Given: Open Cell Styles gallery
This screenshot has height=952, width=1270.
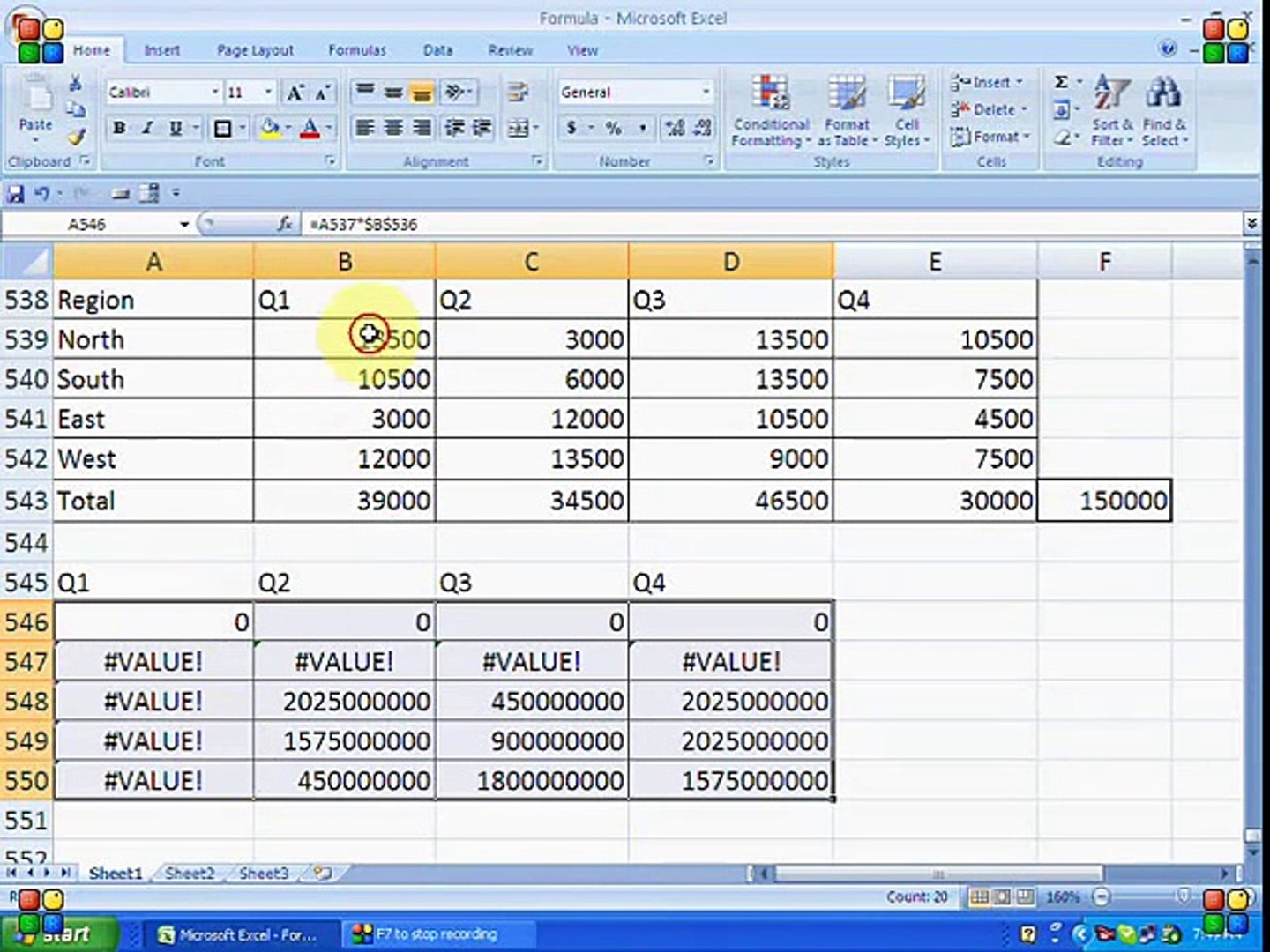Looking at the screenshot, I should click(x=907, y=111).
